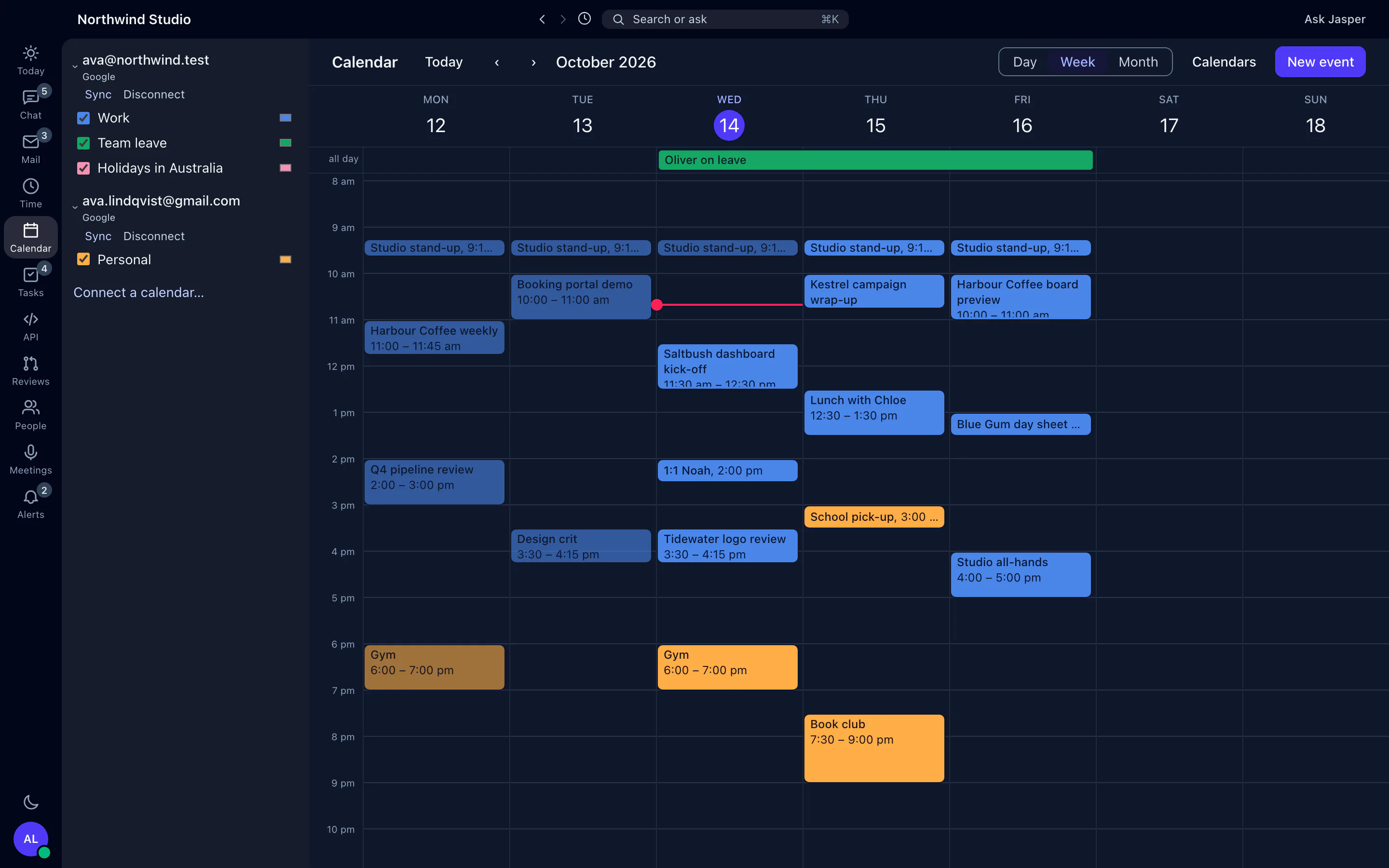Uncheck the Team leave calendar checkbox

83,143
